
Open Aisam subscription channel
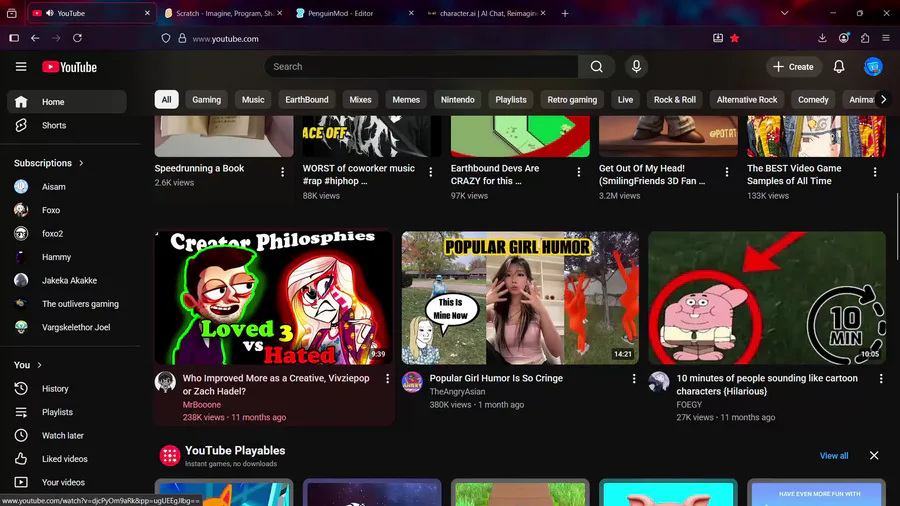pos(67,186)
